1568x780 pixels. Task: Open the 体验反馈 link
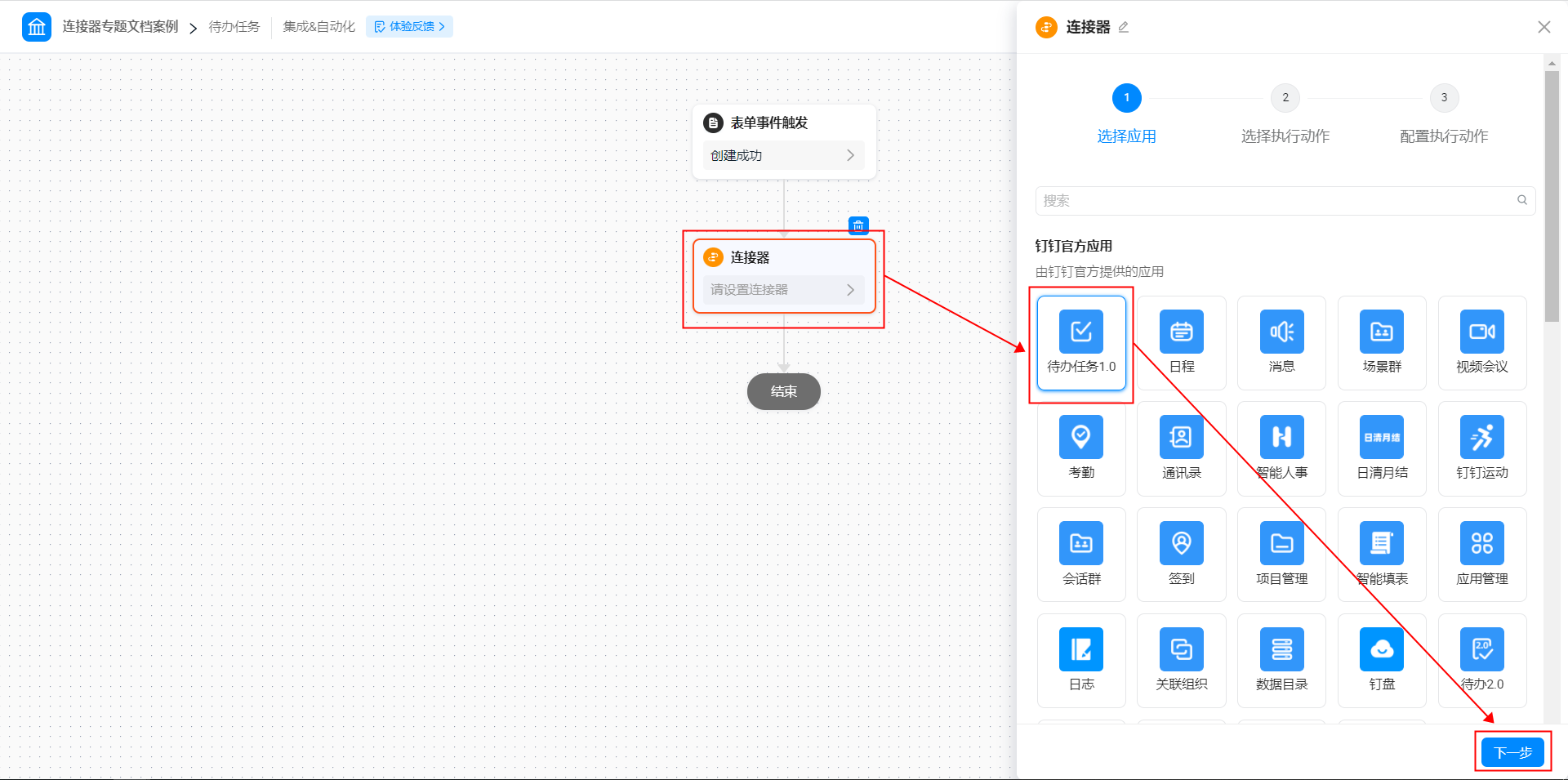[x=409, y=27]
